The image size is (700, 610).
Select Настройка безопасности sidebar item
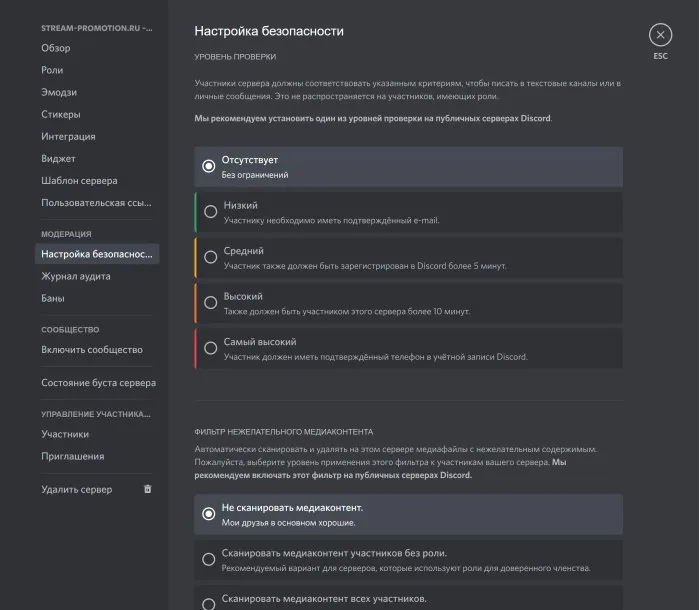pyautogui.click(x=96, y=254)
